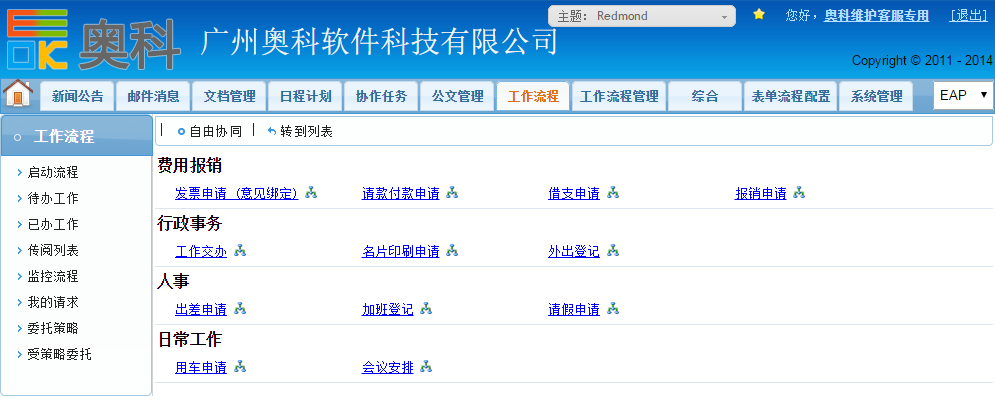Open the 系统管理 tab
This screenshot has width=995, height=420.
click(x=876, y=96)
